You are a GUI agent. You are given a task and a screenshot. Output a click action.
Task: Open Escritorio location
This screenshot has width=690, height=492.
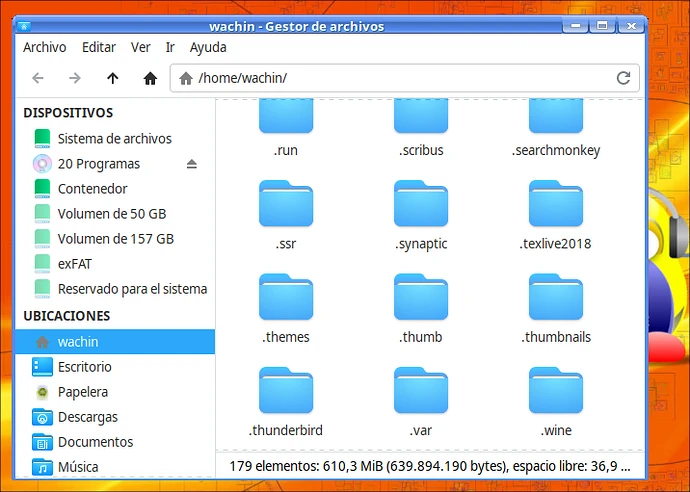coord(114,367)
